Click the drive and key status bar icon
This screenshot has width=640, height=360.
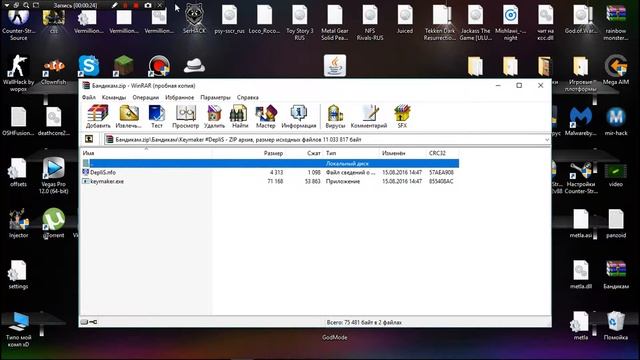[x=89, y=322]
